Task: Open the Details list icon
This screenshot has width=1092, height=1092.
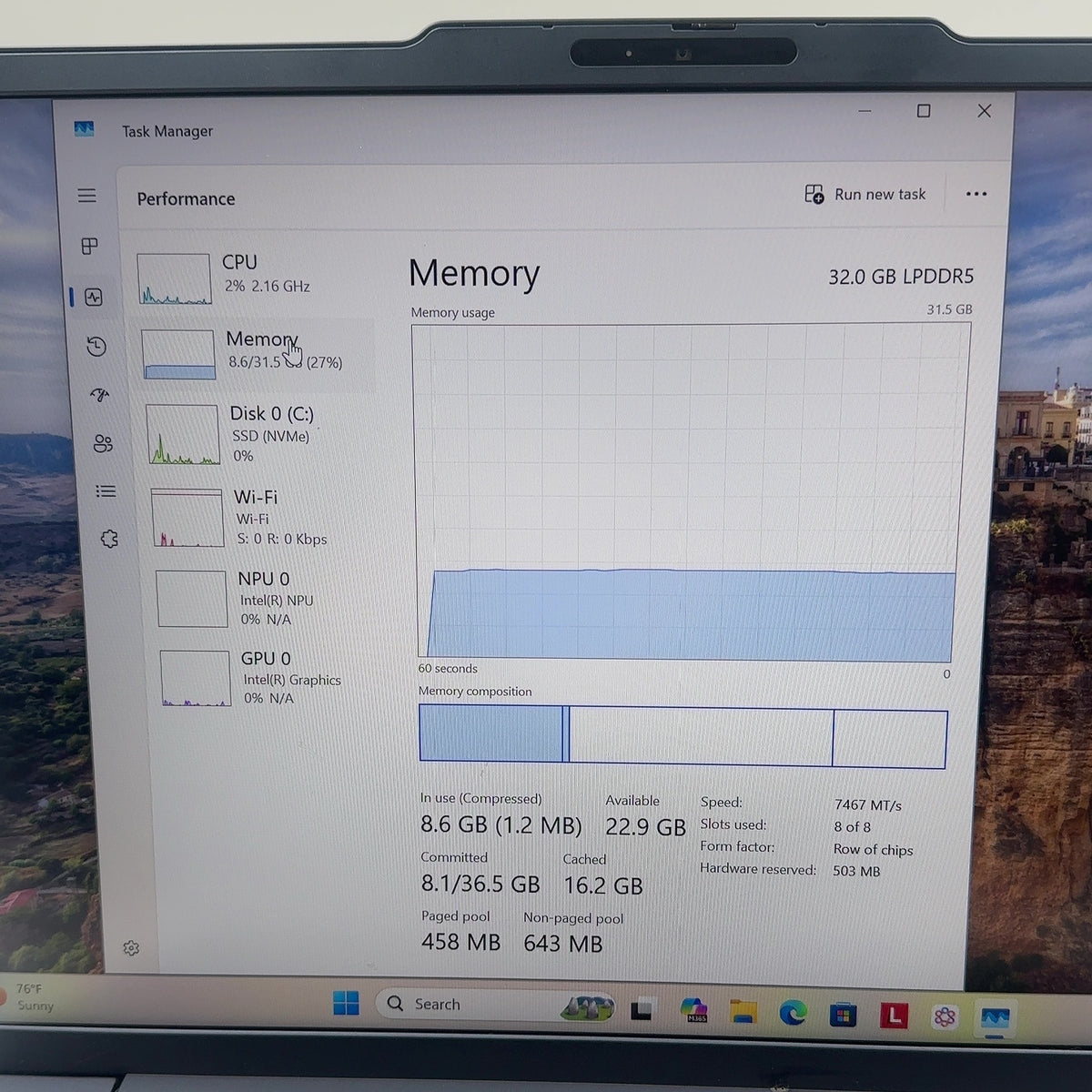Action: (106, 491)
